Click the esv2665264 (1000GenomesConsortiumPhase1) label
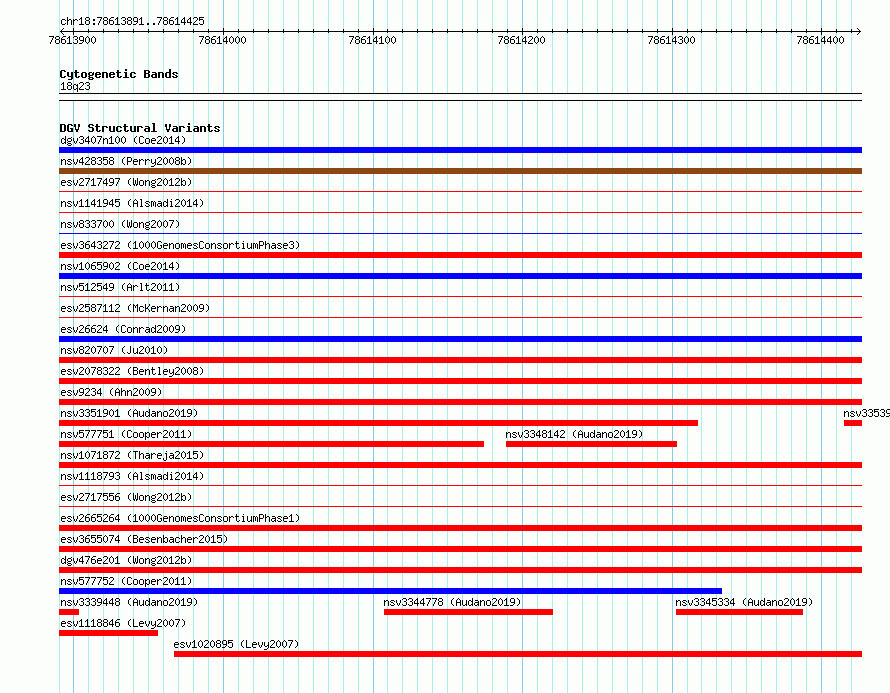The height and width of the screenshot is (693, 890). click(x=180, y=518)
